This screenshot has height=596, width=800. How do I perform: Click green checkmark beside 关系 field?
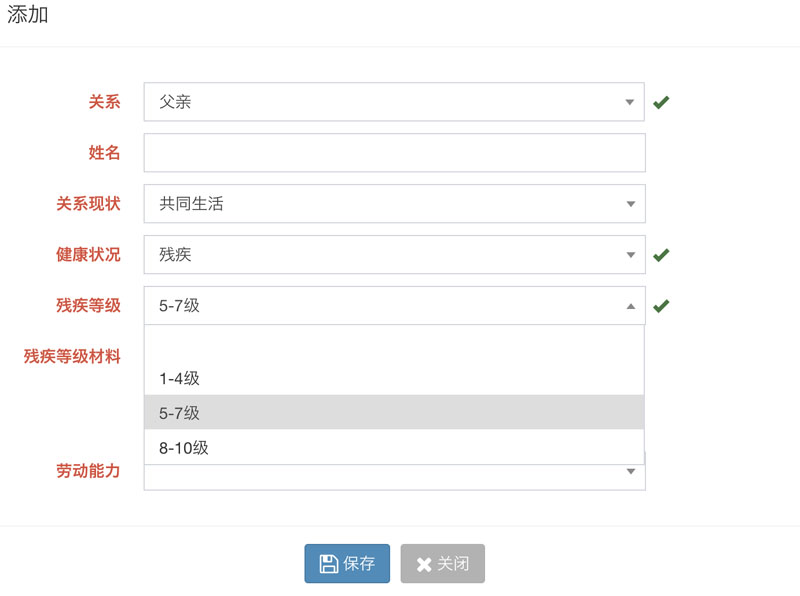click(661, 102)
